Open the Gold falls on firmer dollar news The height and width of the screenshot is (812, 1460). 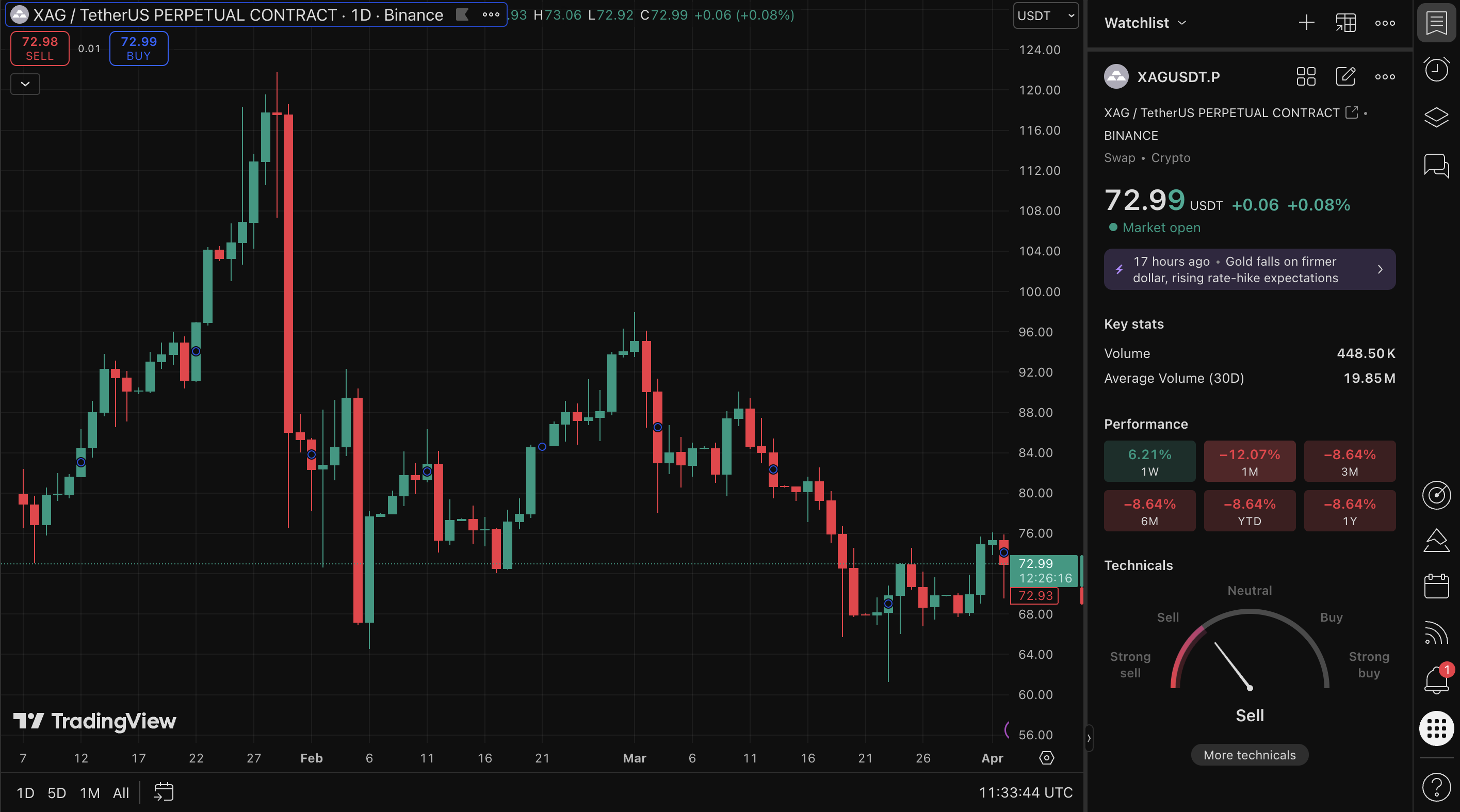pos(1249,269)
